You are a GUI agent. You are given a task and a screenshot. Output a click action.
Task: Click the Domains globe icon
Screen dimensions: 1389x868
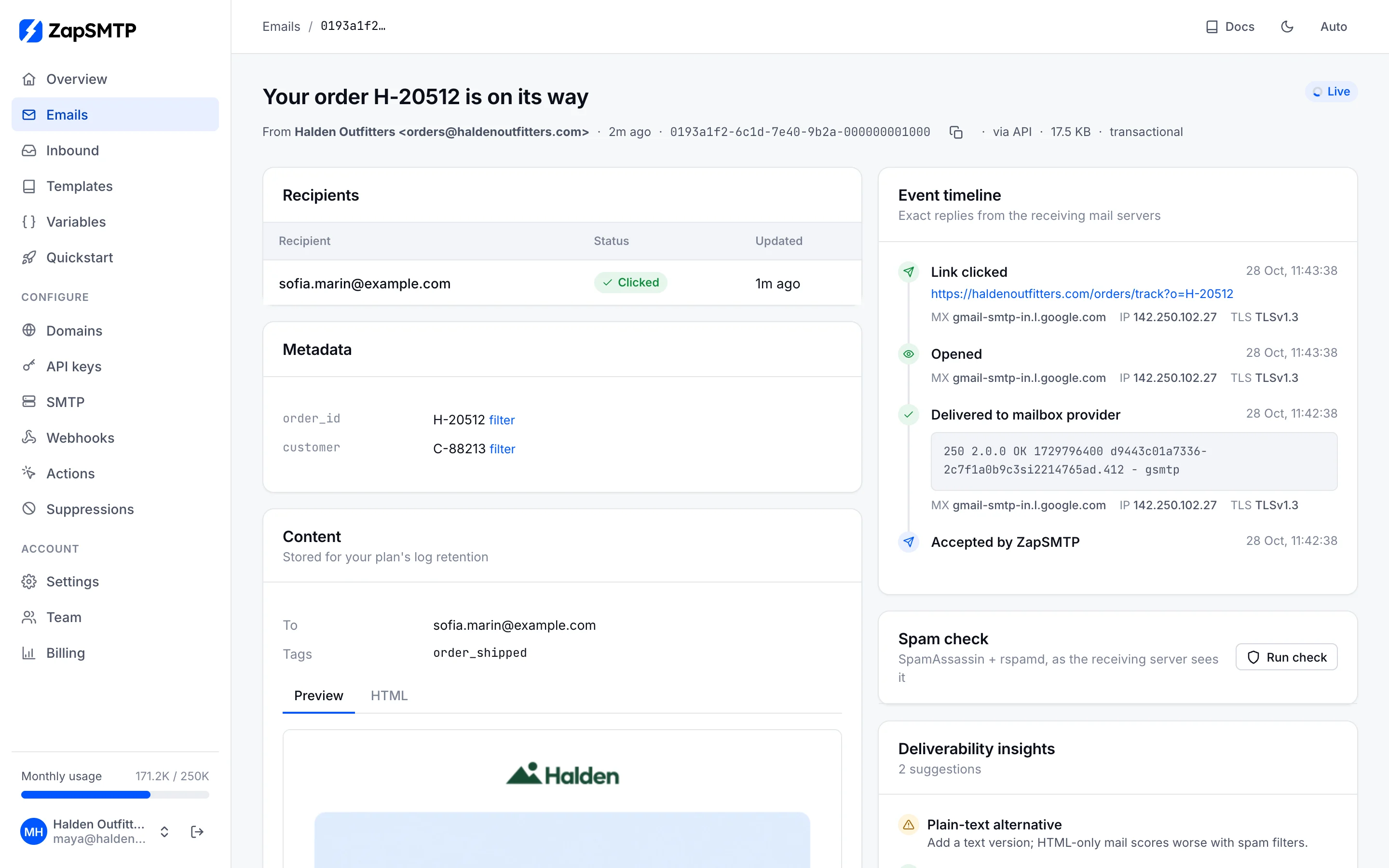29,331
